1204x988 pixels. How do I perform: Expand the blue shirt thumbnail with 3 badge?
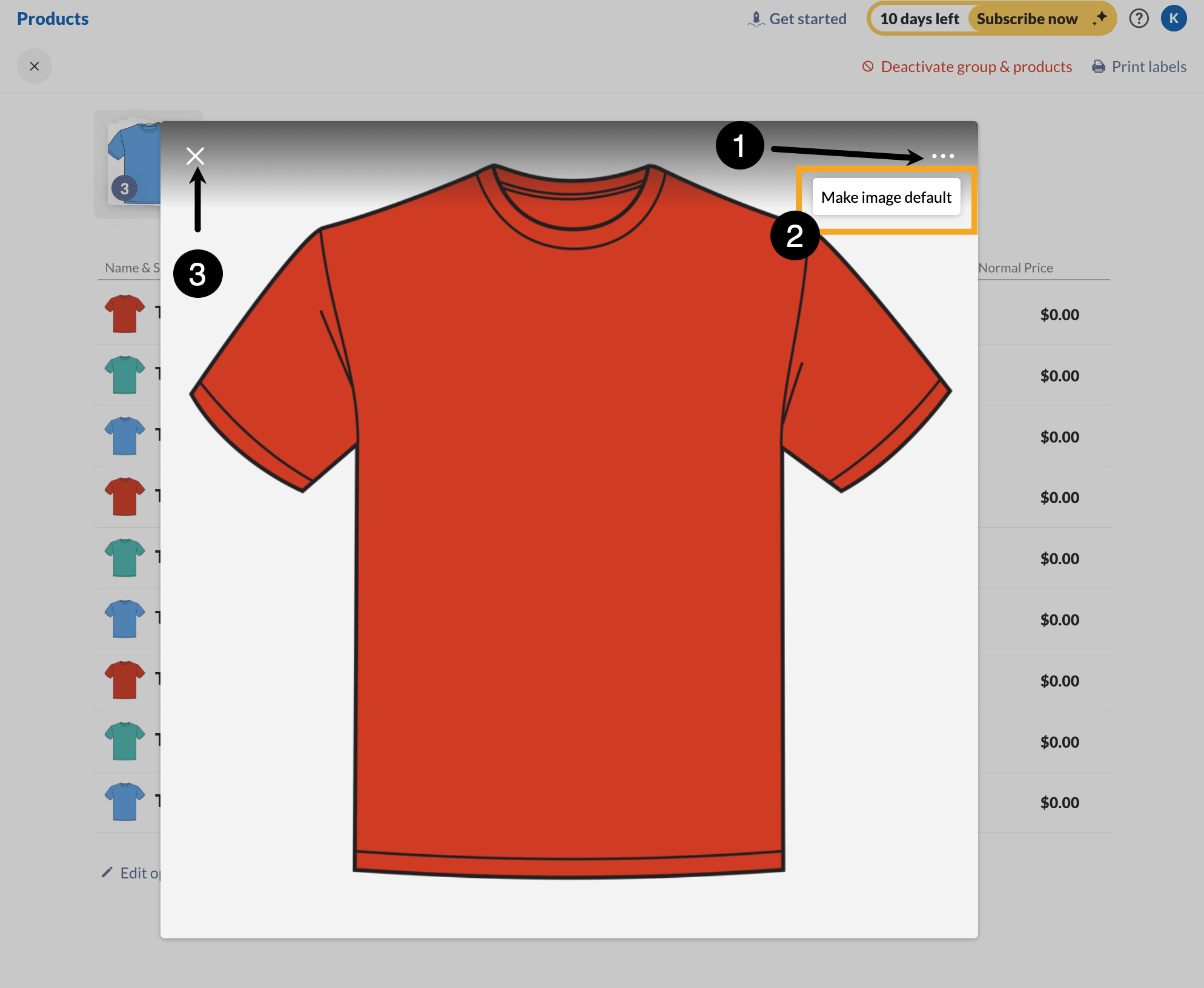point(134,159)
